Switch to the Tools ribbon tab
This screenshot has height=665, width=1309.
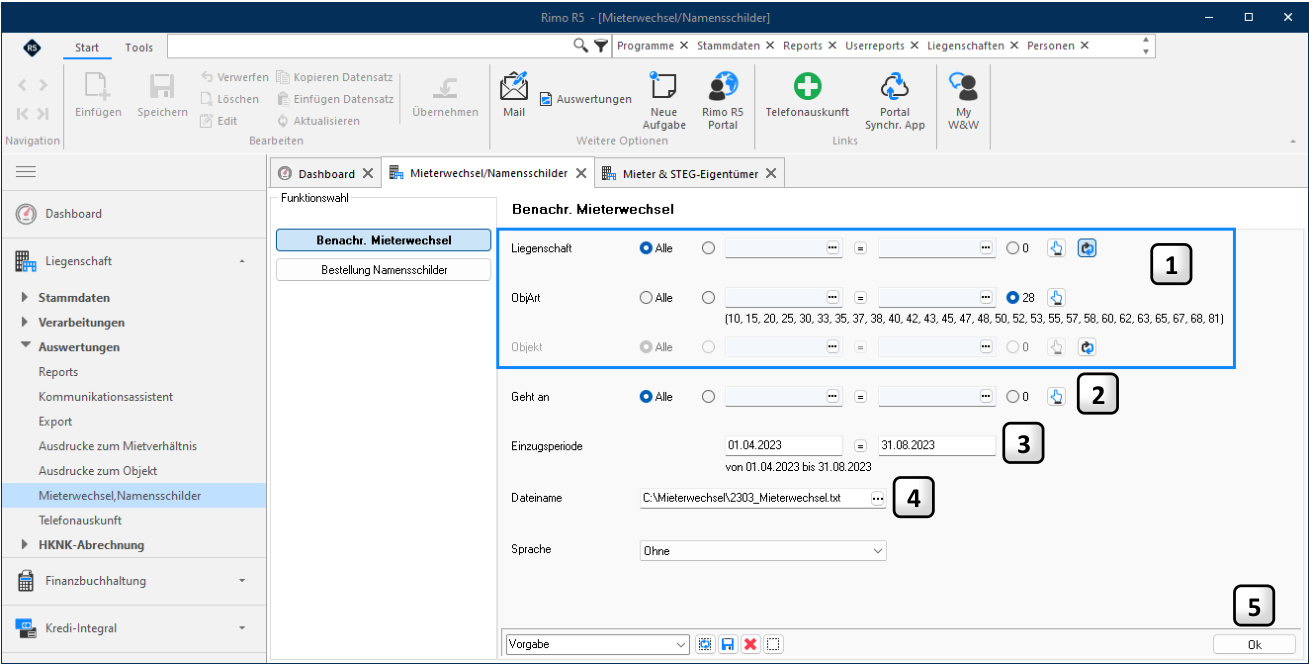point(139,47)
